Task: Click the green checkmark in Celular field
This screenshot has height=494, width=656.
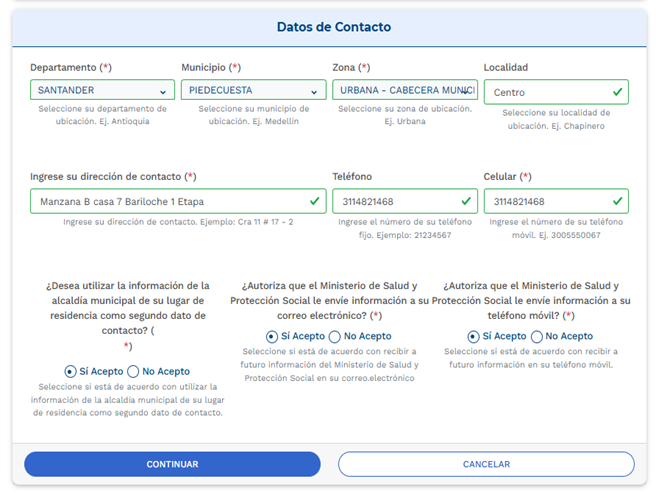Action: click(618, 201)
